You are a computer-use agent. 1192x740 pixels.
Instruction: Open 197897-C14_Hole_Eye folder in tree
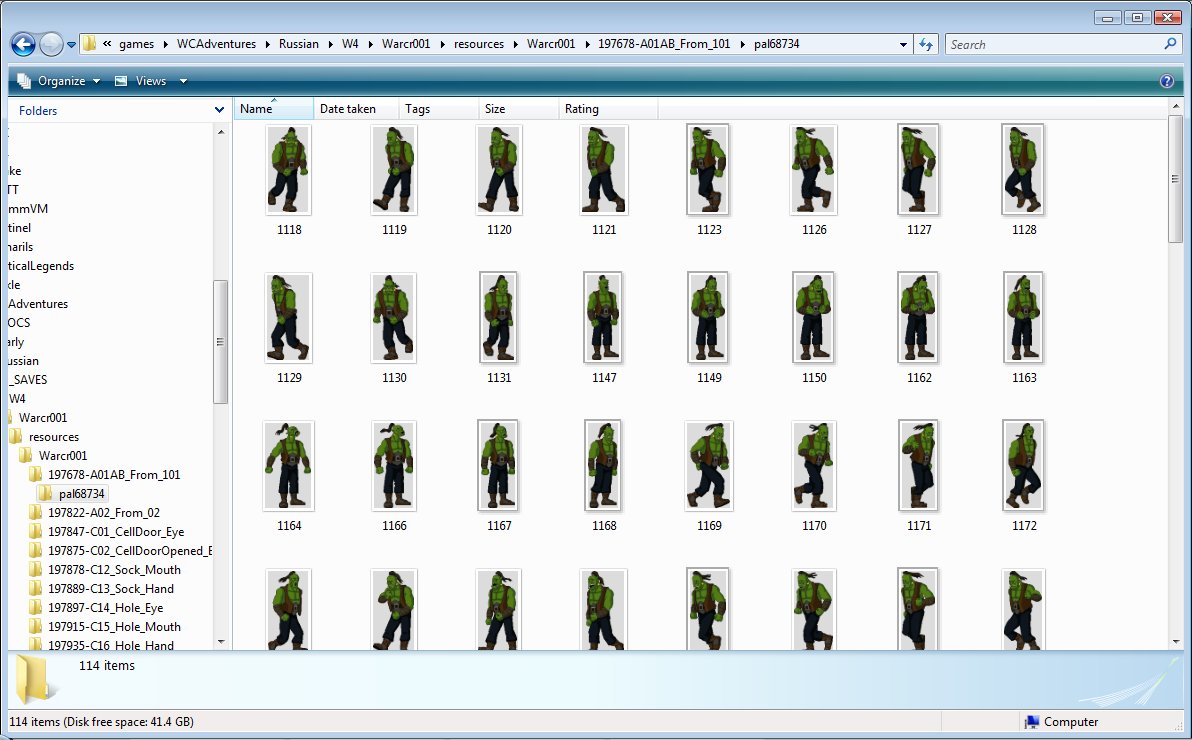point(106,608)
